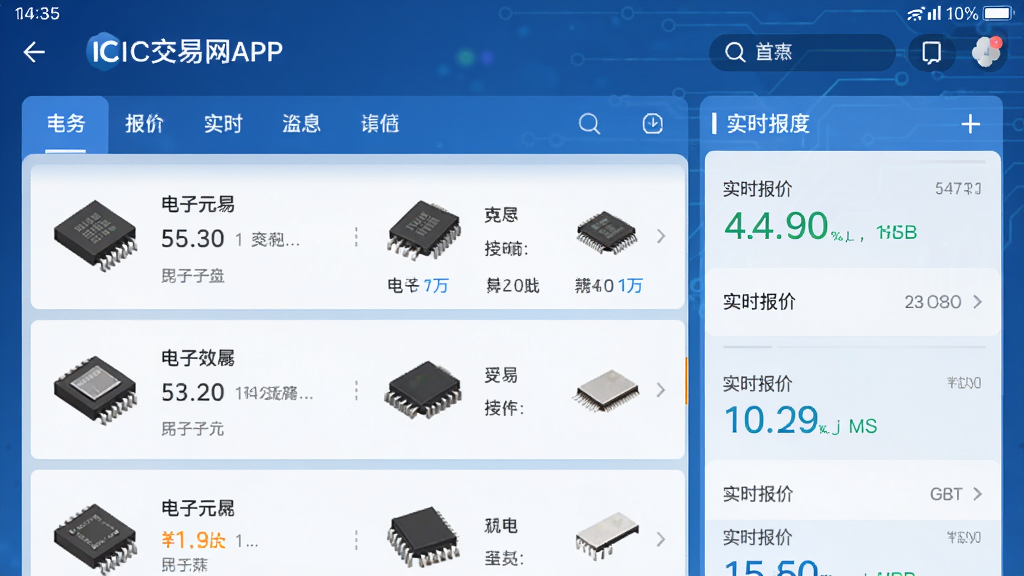This screenshot has height=576, width=1024.
Task: Open the fourth tab next to 实时
Action: [x=301, y=123]
